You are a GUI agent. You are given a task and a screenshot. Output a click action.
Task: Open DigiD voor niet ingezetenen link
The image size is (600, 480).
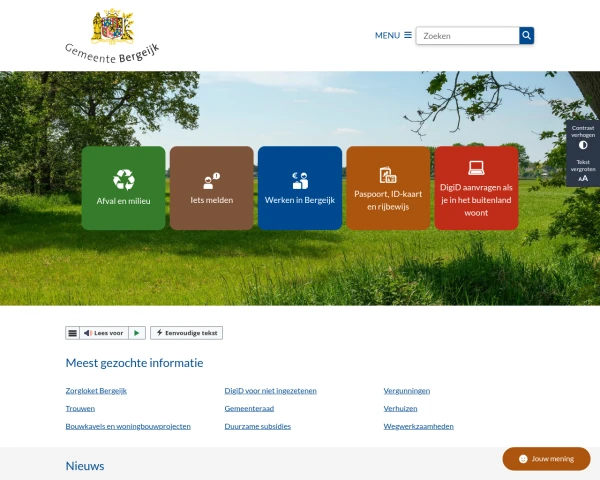click(271, 391)
